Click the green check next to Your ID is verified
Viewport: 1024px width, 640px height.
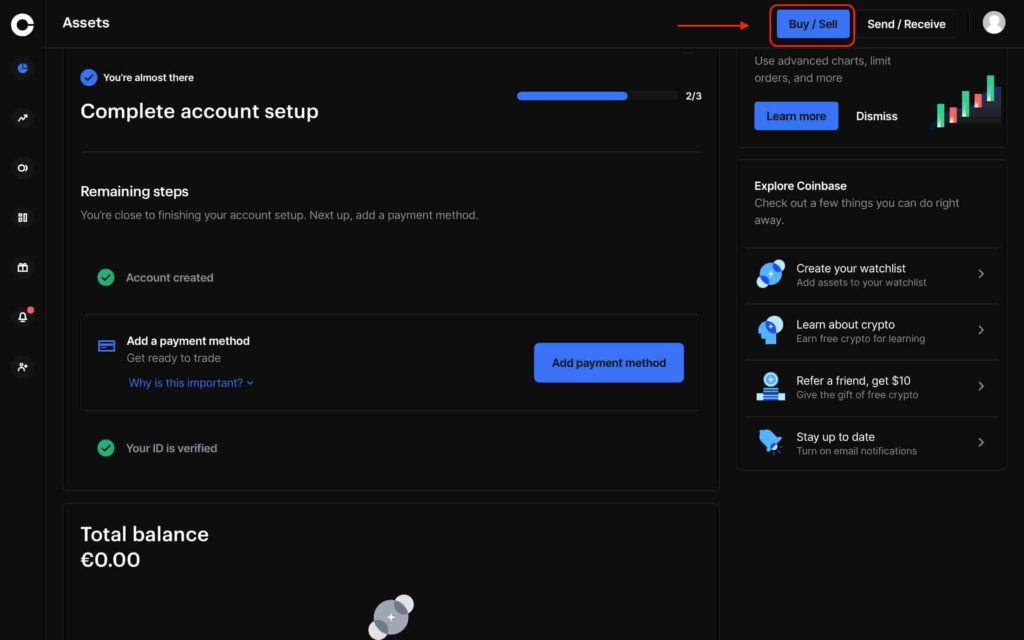point(106,448)
